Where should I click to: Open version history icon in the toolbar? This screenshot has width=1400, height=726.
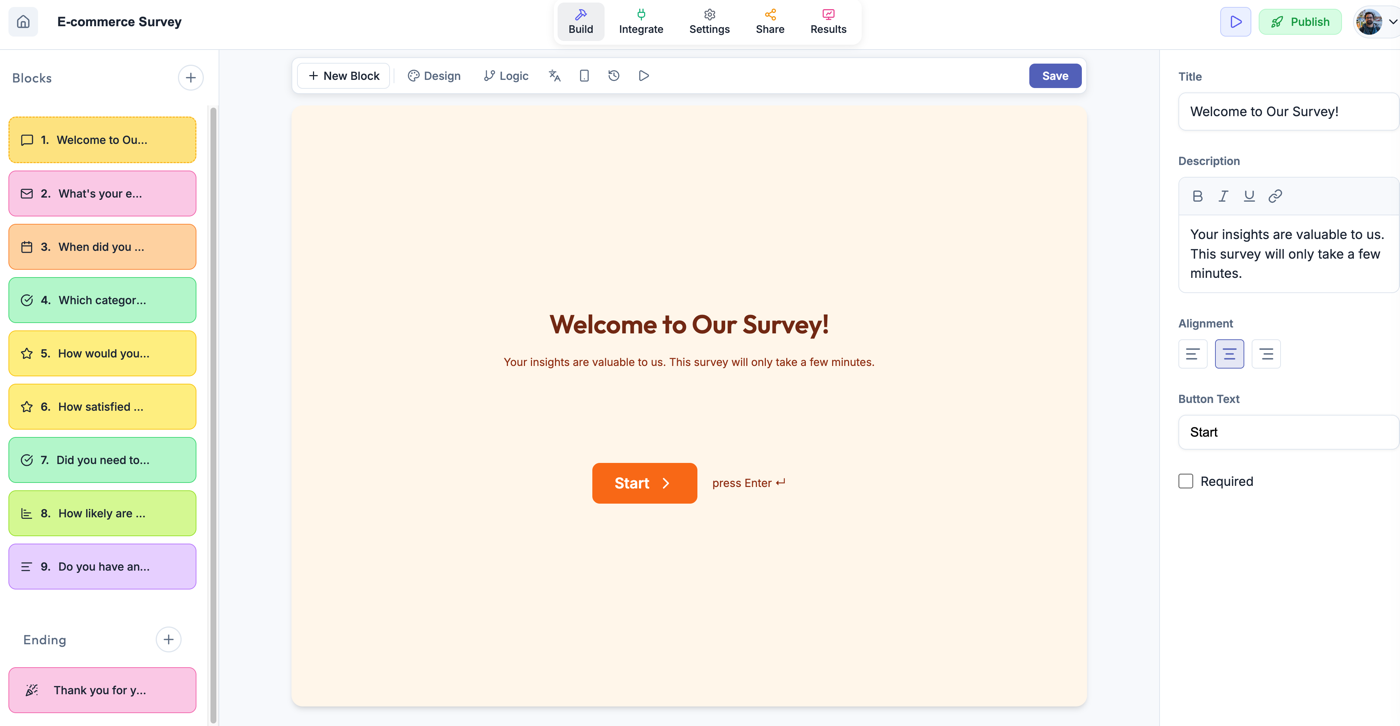coord(613,75)
